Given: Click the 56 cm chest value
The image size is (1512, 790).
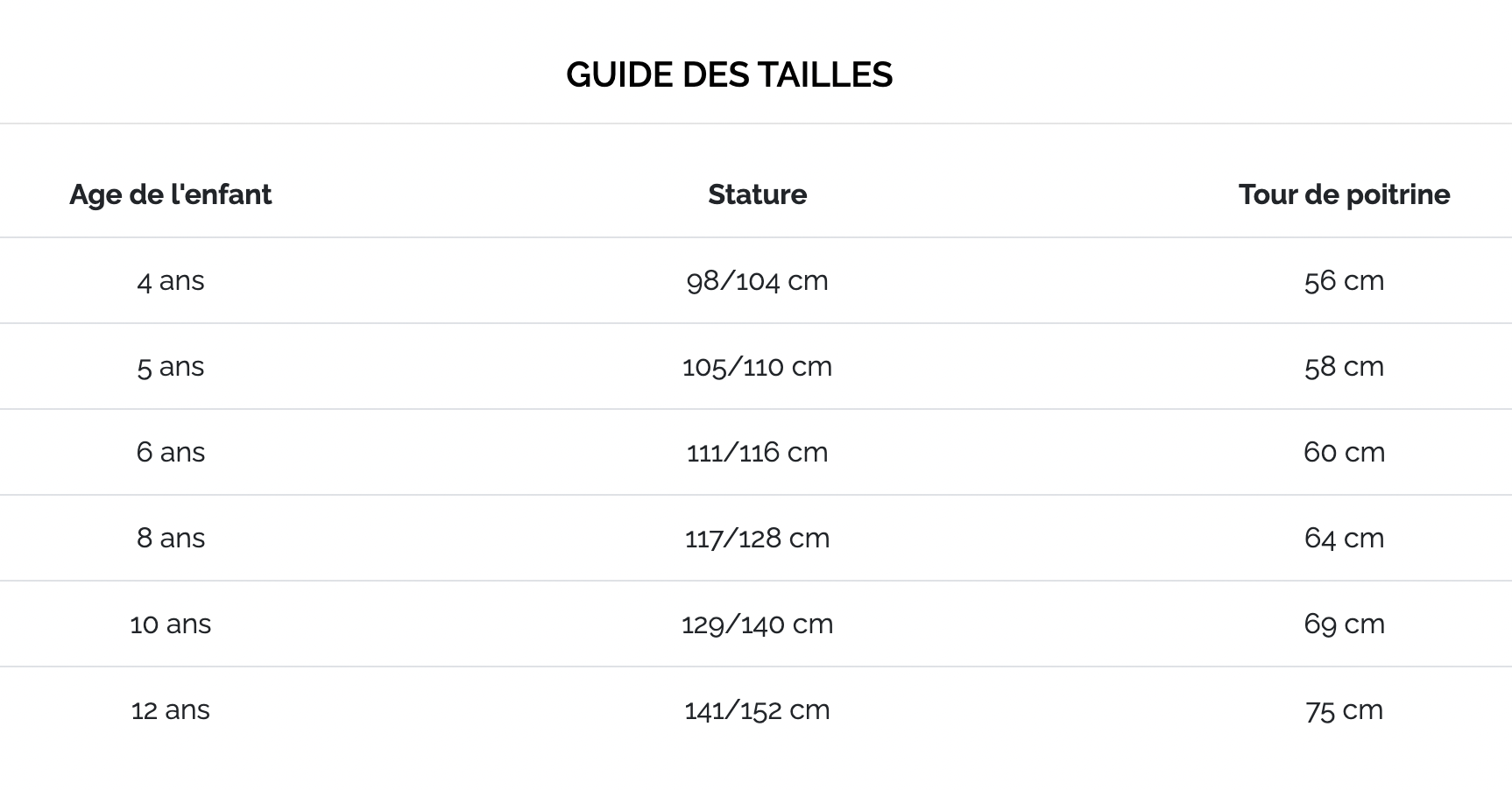Looking at the screenshot, I should click(x=1344, y=281).
